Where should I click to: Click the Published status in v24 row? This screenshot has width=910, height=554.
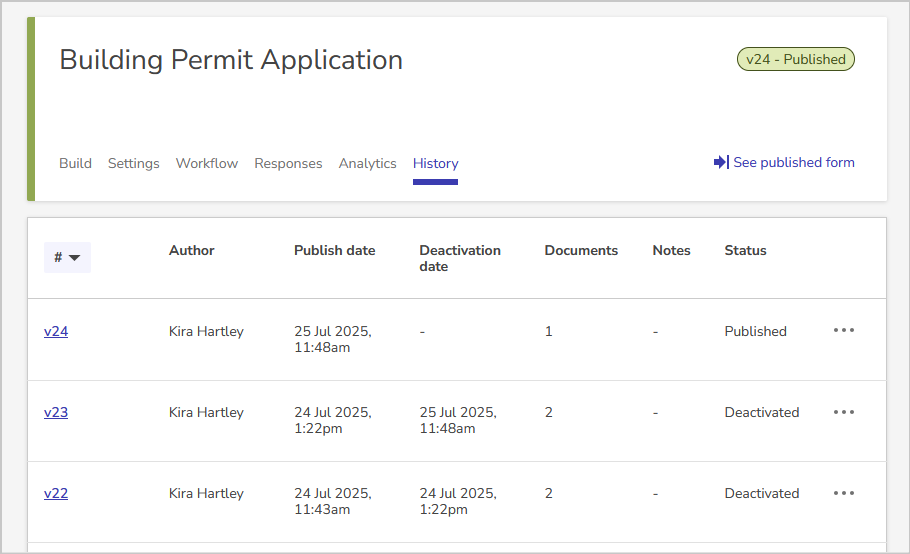coord(756,331)
